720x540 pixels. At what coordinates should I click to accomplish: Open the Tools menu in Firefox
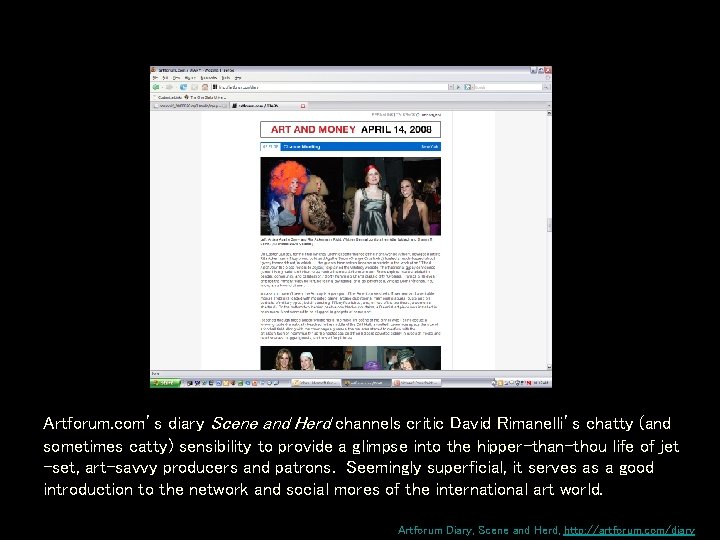coord(226,78)
